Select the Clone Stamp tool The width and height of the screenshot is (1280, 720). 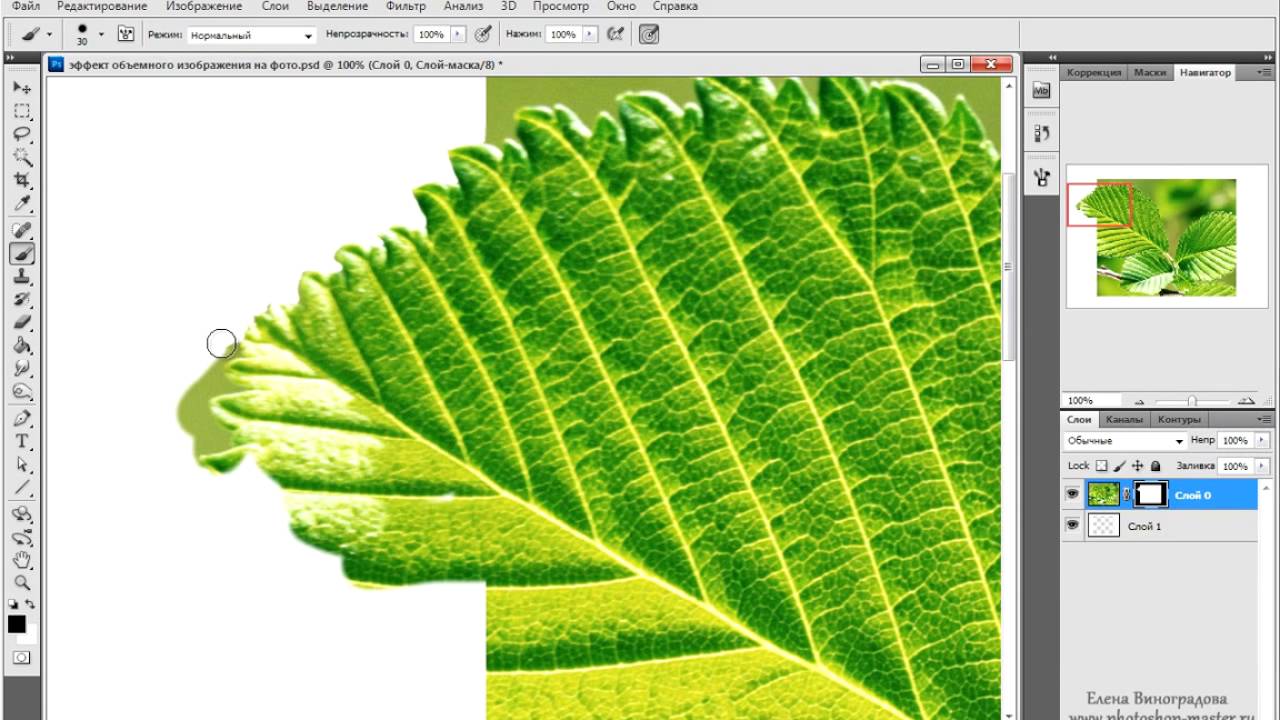coord(22,277)
